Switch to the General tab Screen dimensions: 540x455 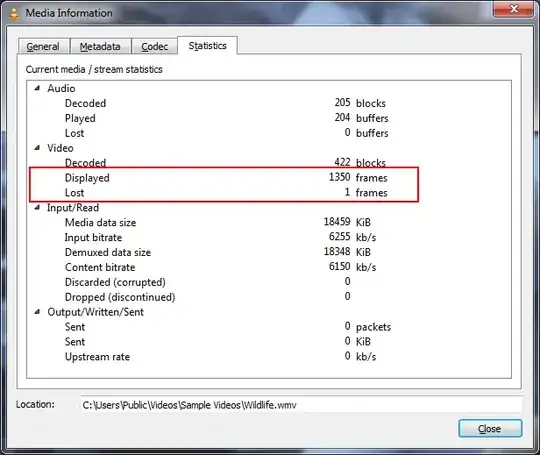point(43,46)
